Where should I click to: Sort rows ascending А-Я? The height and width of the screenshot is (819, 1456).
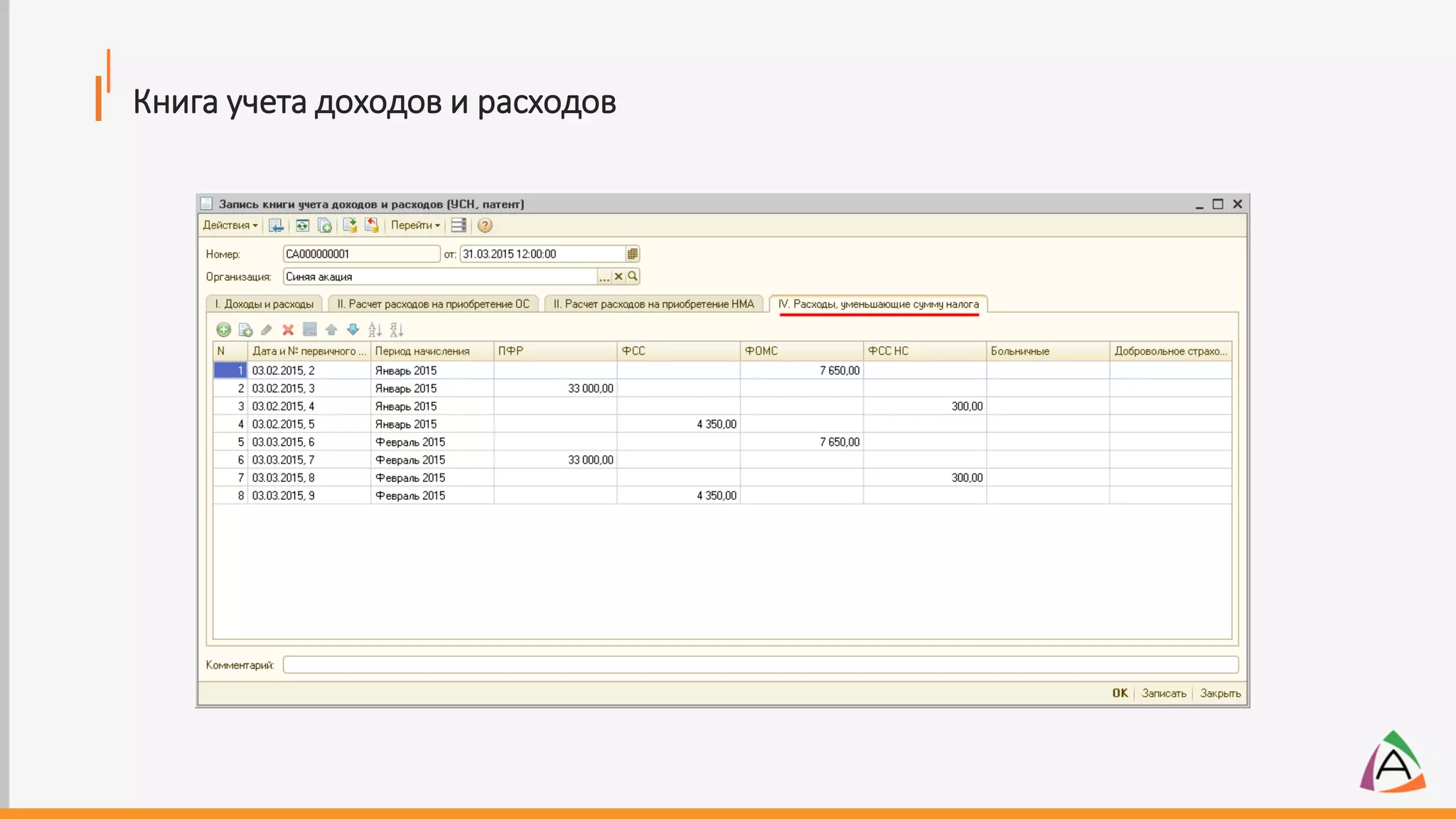point(375,329)
